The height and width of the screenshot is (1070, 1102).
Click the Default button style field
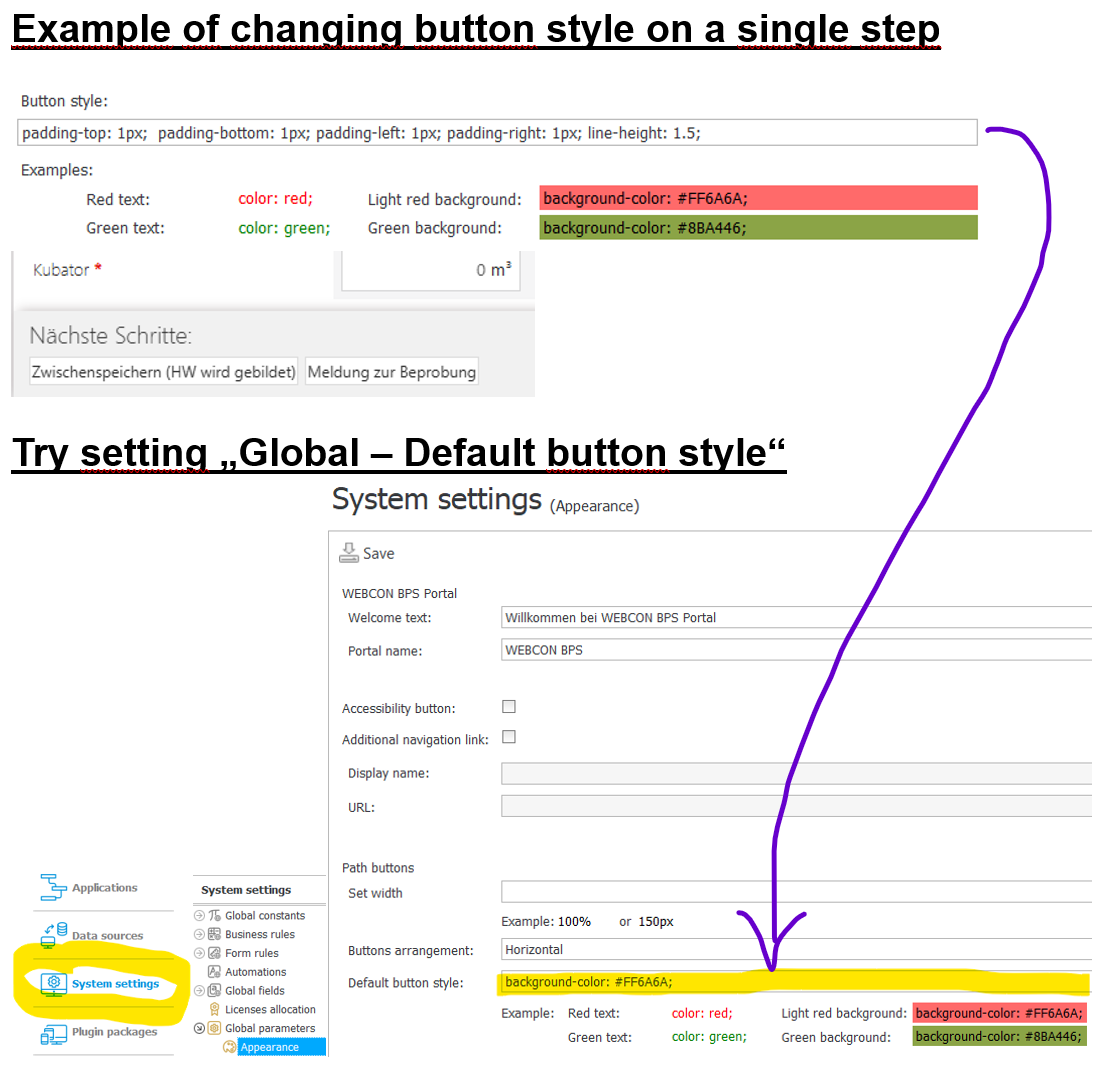point(796,983)
